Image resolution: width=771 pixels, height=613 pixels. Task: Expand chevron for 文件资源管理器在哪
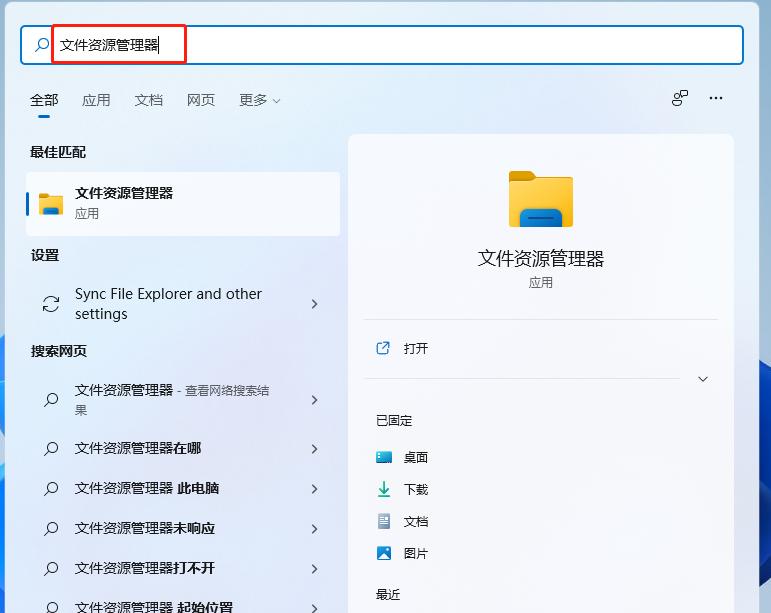click(x=315, y=448)
